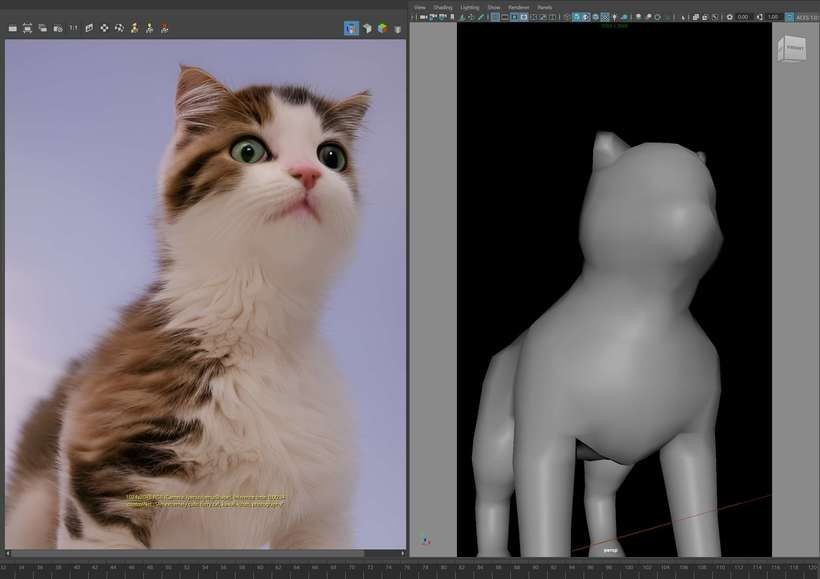Image resolution: width=820 pixels, height=579 pixels.
Task: Open the ACES view transform dropdown
Action: (807, 17)
